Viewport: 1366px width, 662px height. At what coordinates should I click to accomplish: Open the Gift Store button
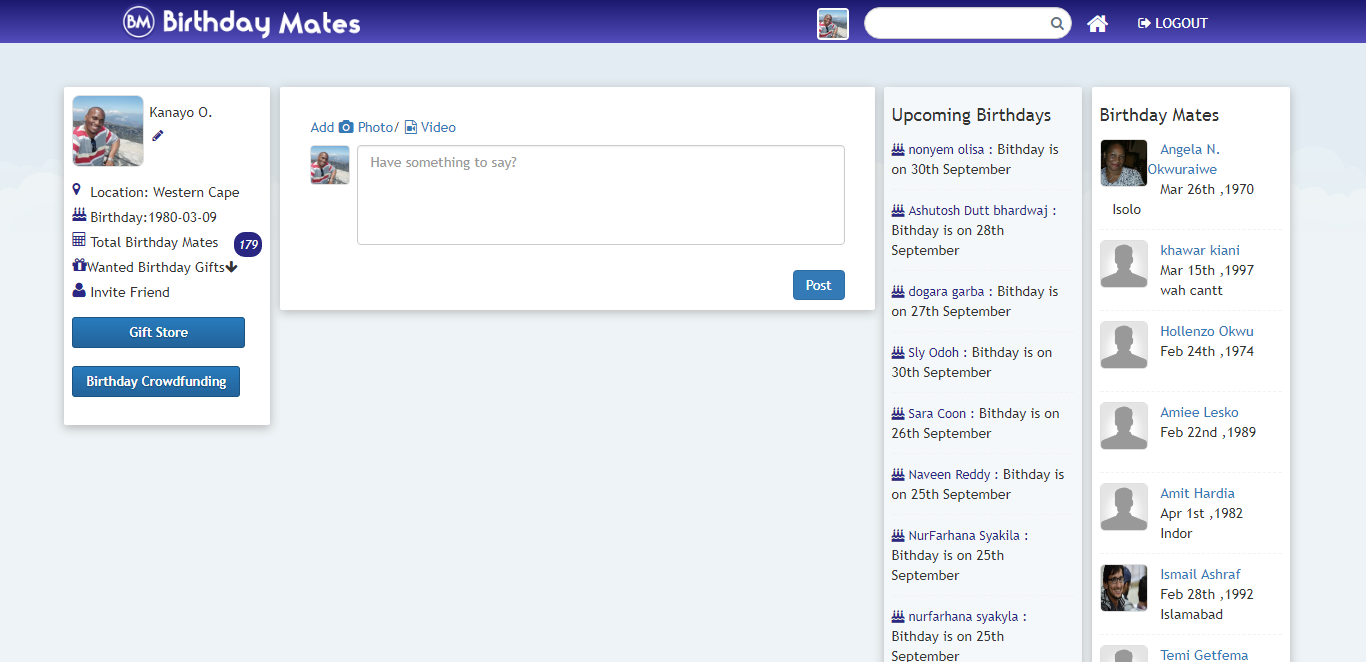pyautogui.click(x=158, y=332)
